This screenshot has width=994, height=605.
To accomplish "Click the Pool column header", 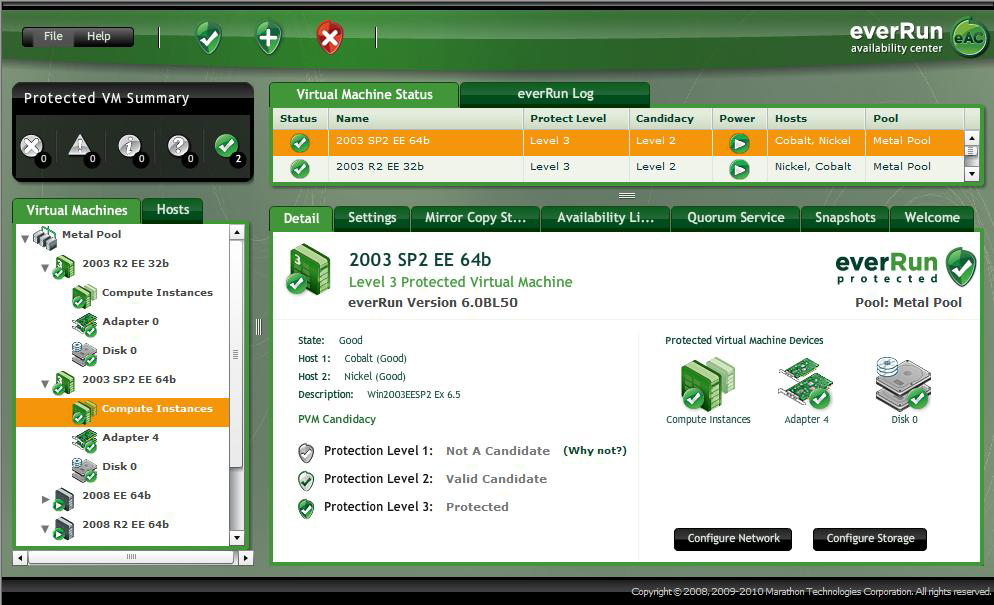I will pyautogui.click(x=914, y=119).
